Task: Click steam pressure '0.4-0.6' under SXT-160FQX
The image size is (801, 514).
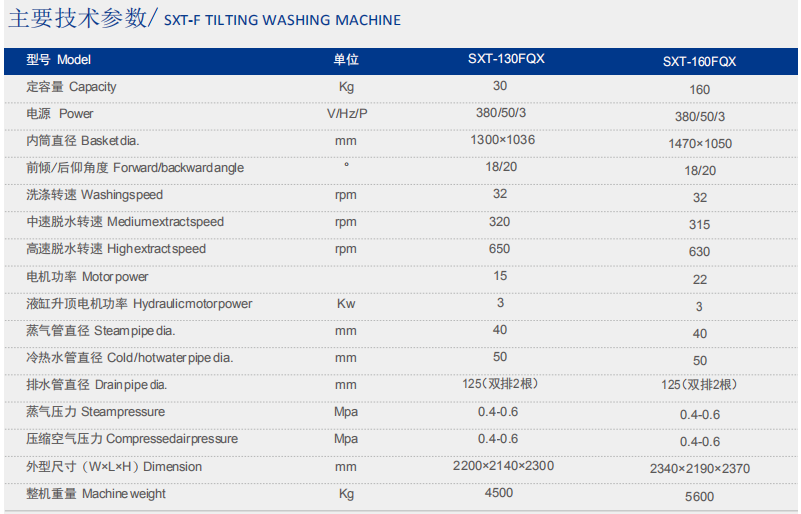Action: pyautogui.click(x=700, y=415)
